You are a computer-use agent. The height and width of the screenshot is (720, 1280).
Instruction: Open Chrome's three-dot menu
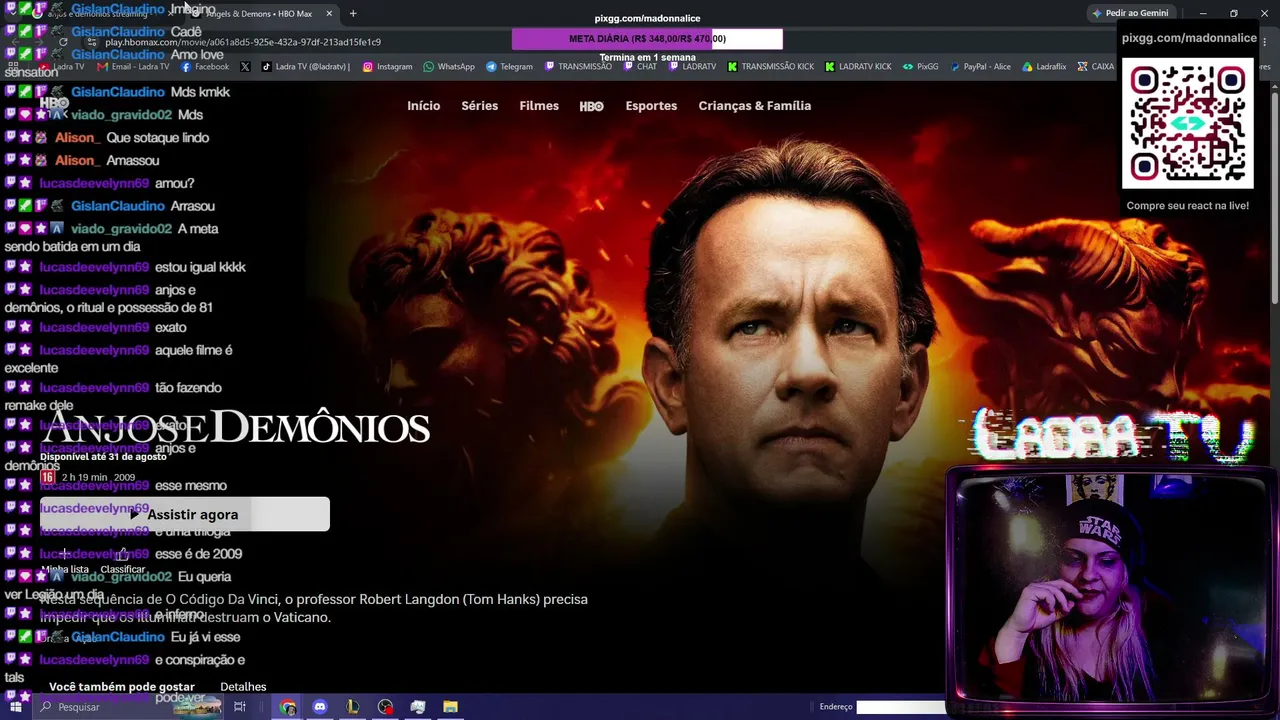pos(1266,42)
